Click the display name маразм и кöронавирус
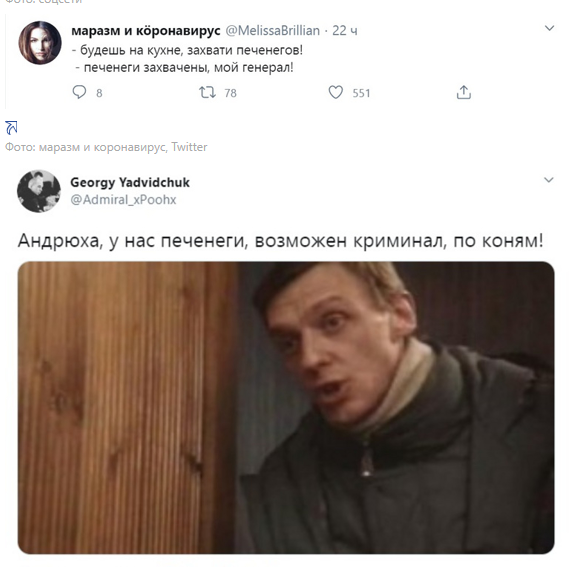570x567 pixels. pyautogui.click(x=146, y=31)
